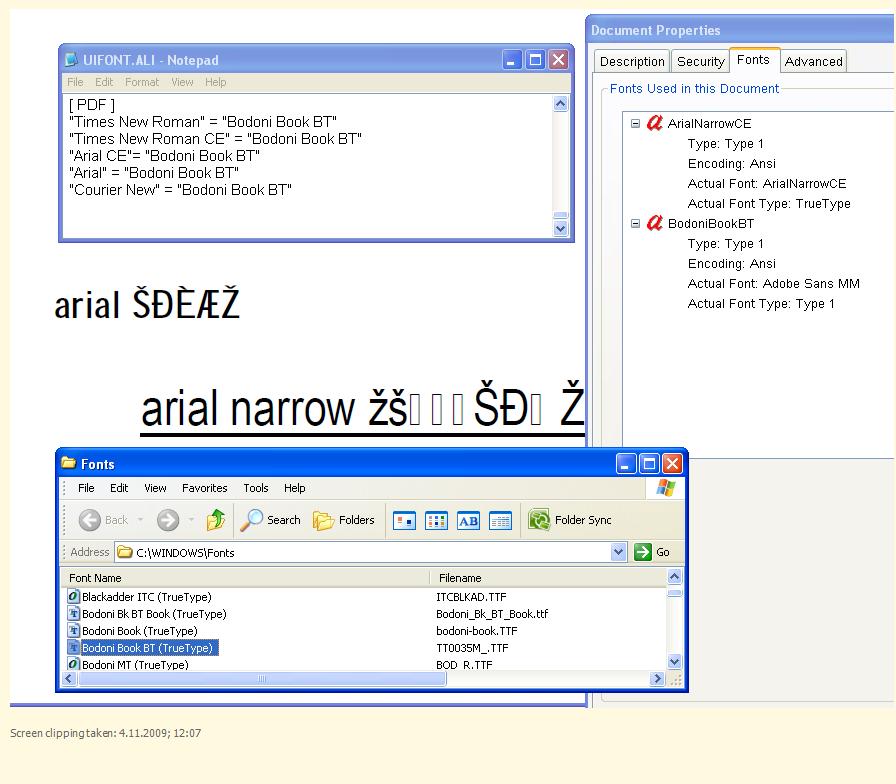
Task: Switch to Details view in Fonts toolbar
Action: (x=500, y=521)
